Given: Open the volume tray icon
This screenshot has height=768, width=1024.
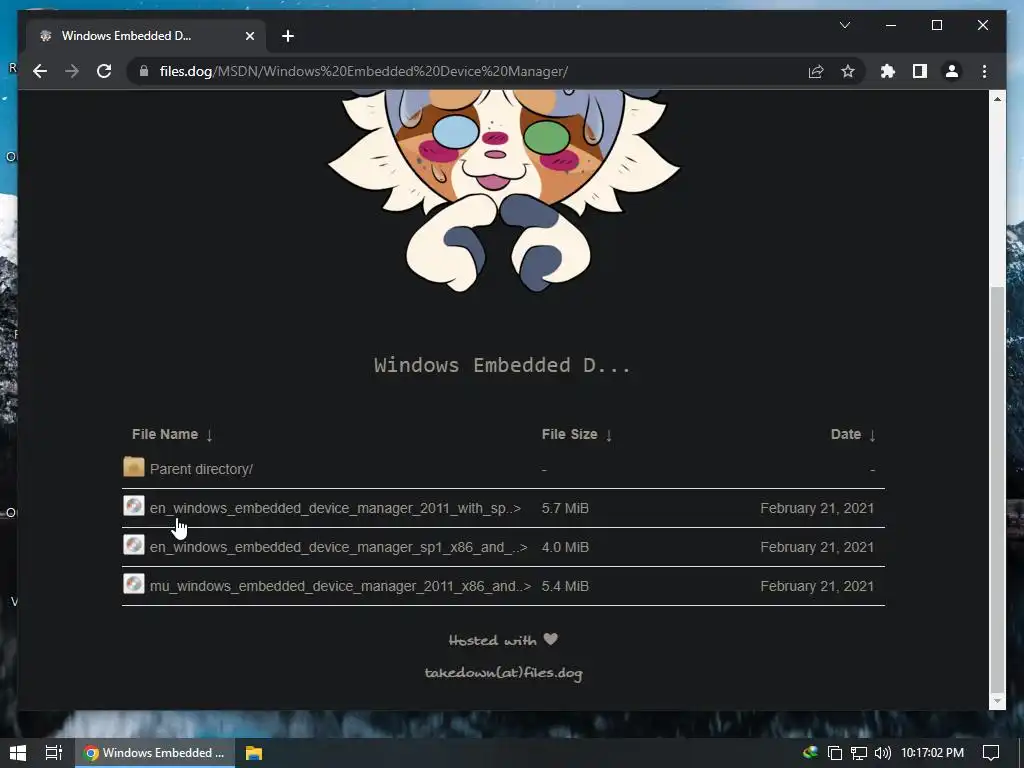Looking at the screenshot, I should tap(882, 753).
